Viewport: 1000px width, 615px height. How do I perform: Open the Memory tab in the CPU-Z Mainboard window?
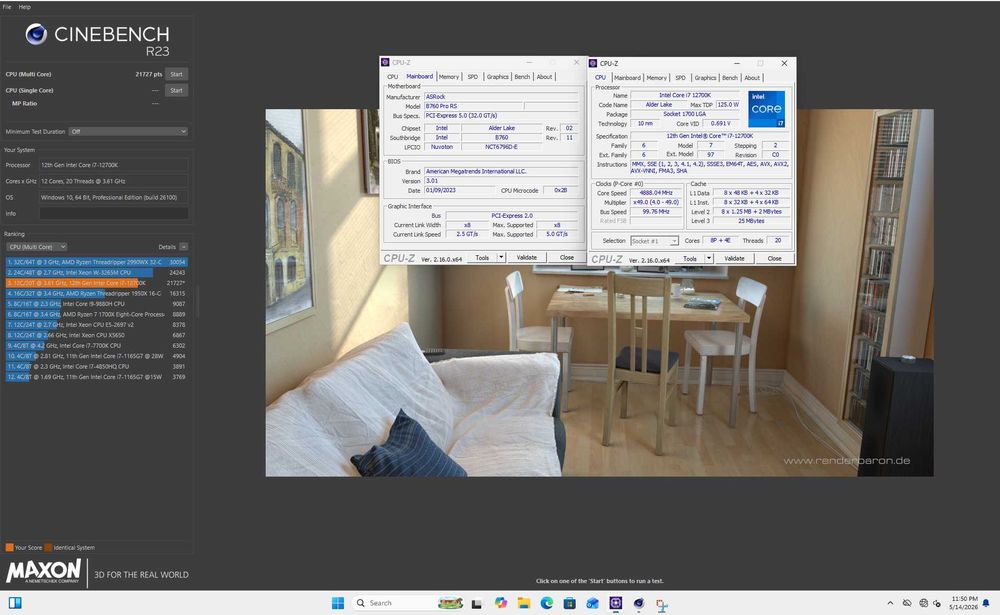[448, 77]
